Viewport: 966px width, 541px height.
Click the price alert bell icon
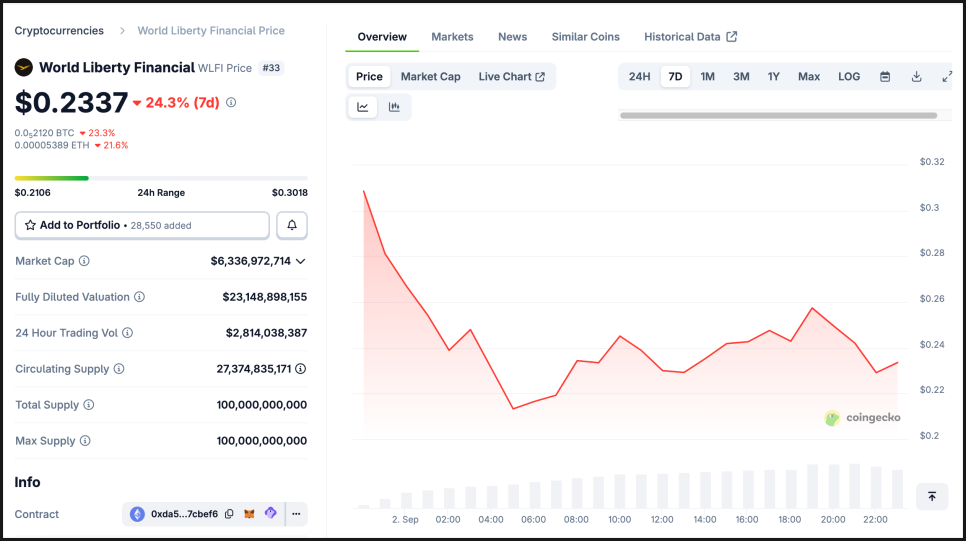pos(292,226)
